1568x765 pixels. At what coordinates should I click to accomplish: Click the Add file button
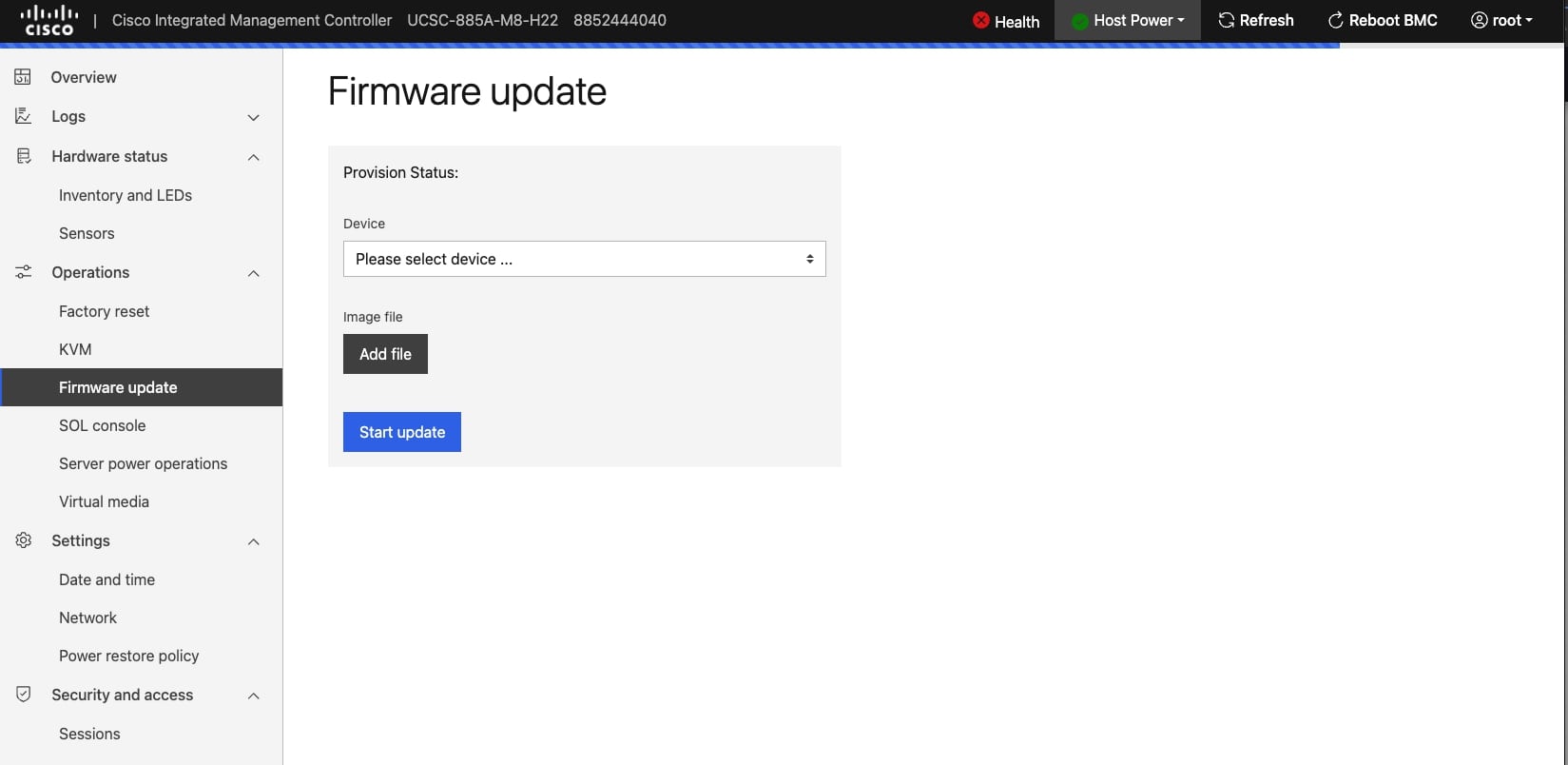385,354
